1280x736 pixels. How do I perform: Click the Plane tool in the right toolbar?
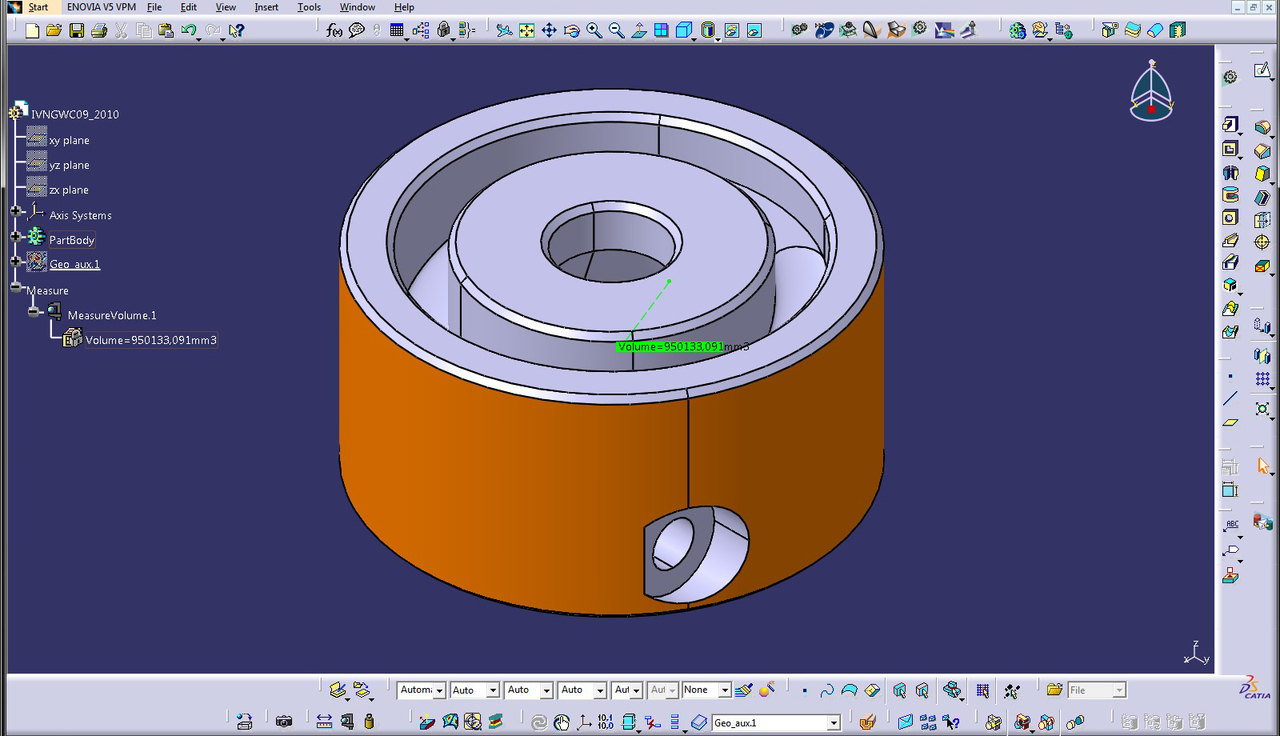point(1230,422)
